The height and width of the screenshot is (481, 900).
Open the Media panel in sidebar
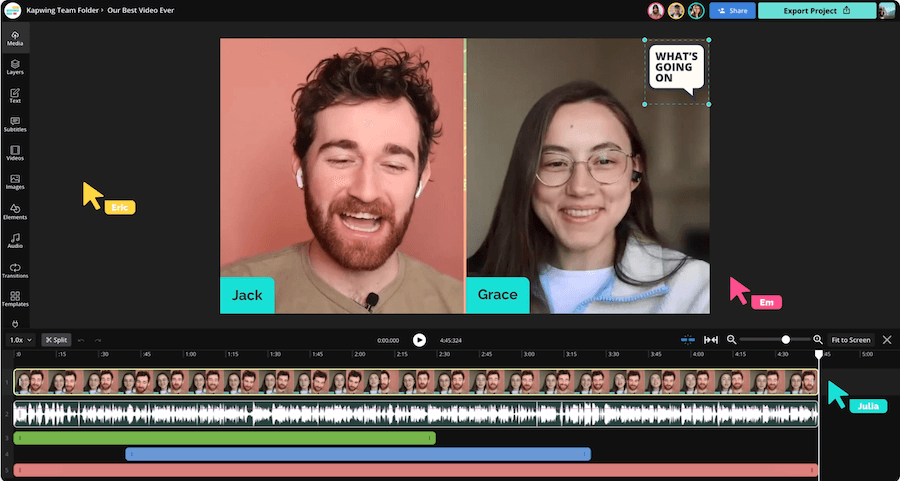[15, 39]
